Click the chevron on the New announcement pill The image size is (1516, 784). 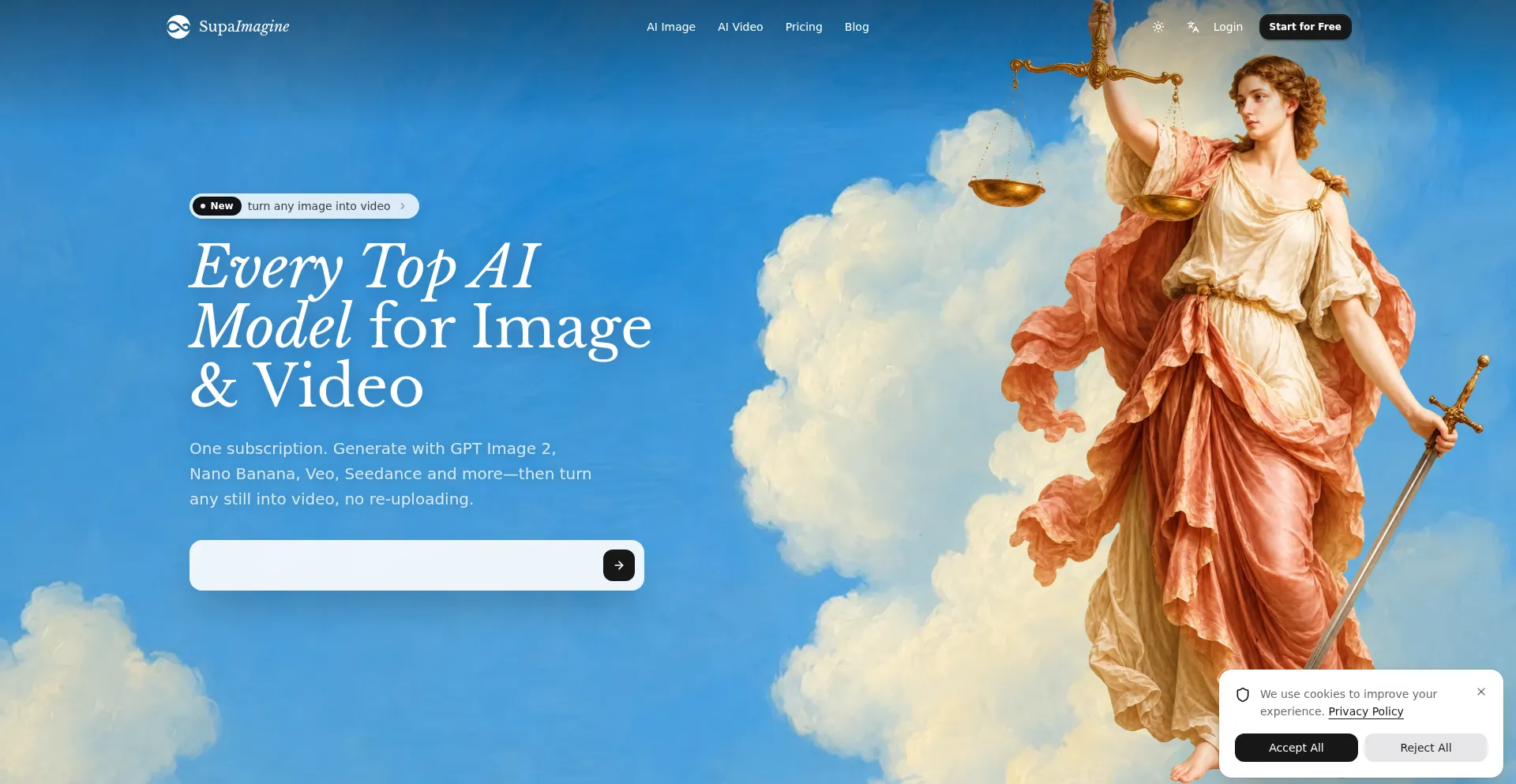click(403, 206)
